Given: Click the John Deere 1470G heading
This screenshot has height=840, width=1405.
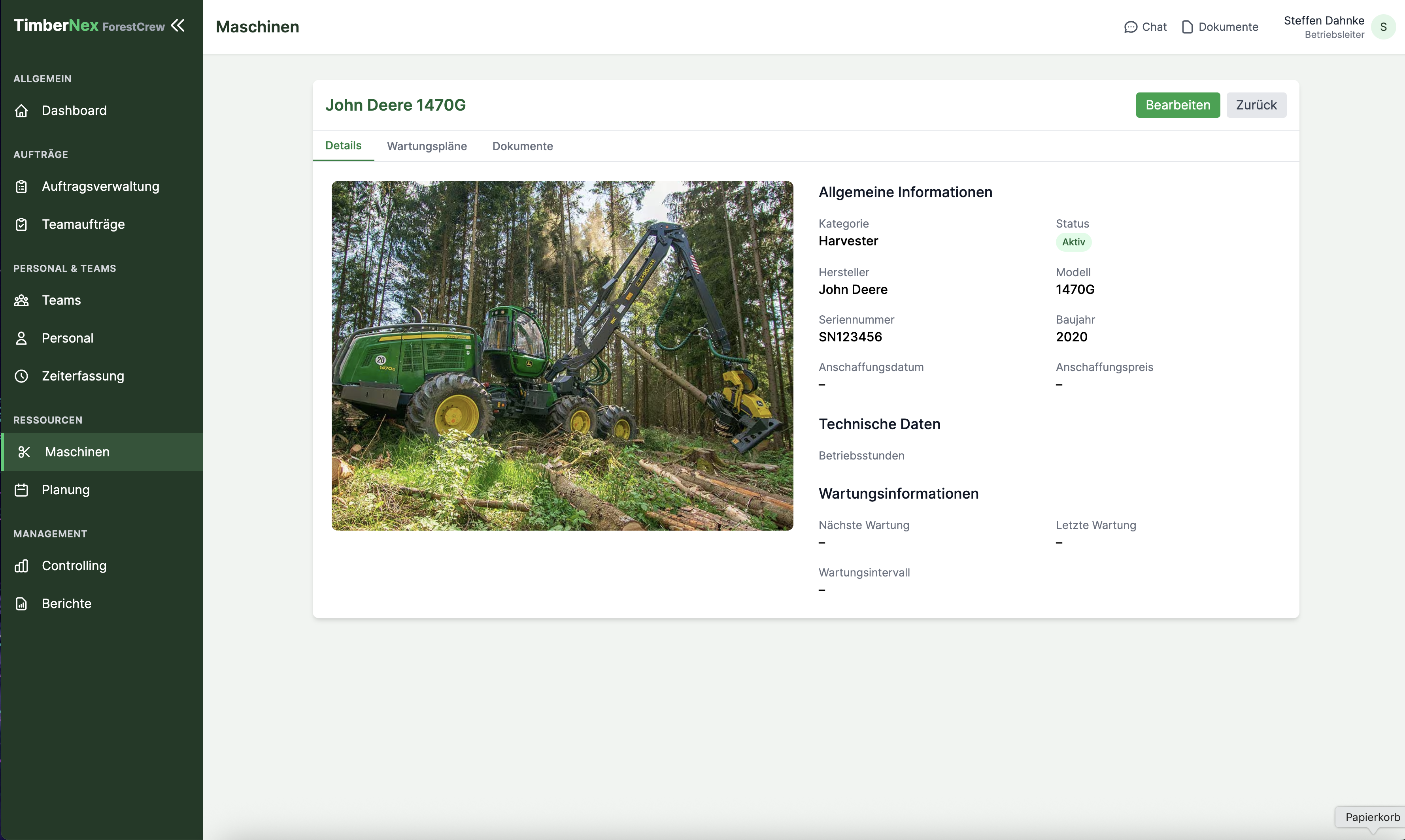Looking at the screenshot, I should 395,105.
